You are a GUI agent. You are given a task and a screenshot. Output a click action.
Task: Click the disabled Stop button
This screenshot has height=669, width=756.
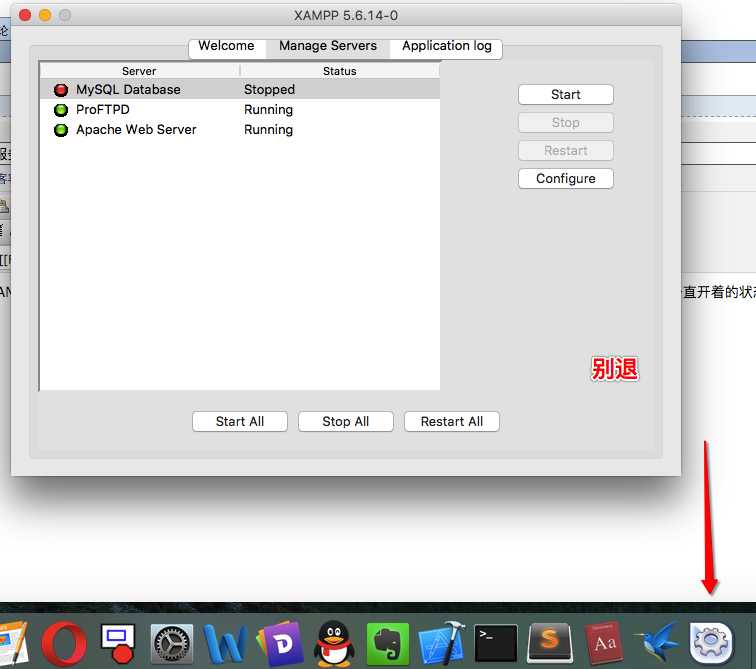pos(566,122)
